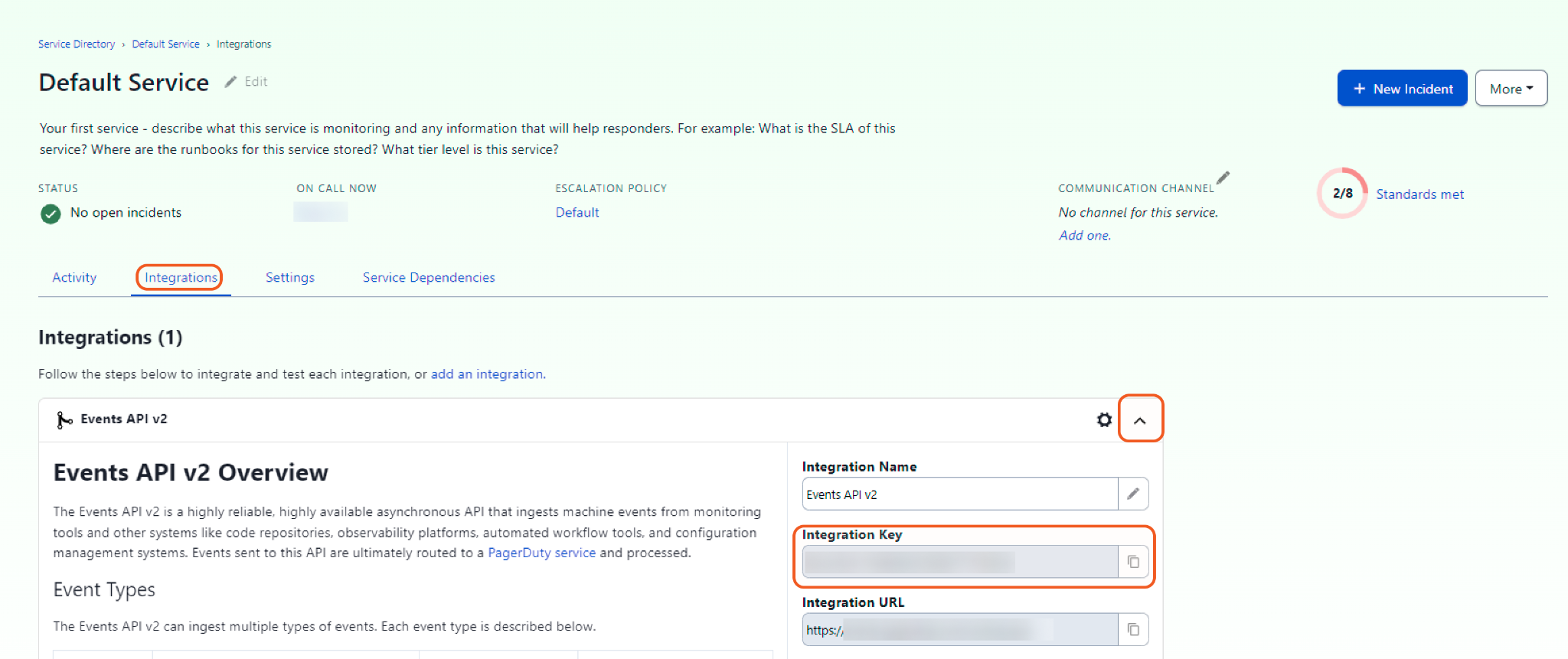Open the More dropdown menu

pos(1511,89)
